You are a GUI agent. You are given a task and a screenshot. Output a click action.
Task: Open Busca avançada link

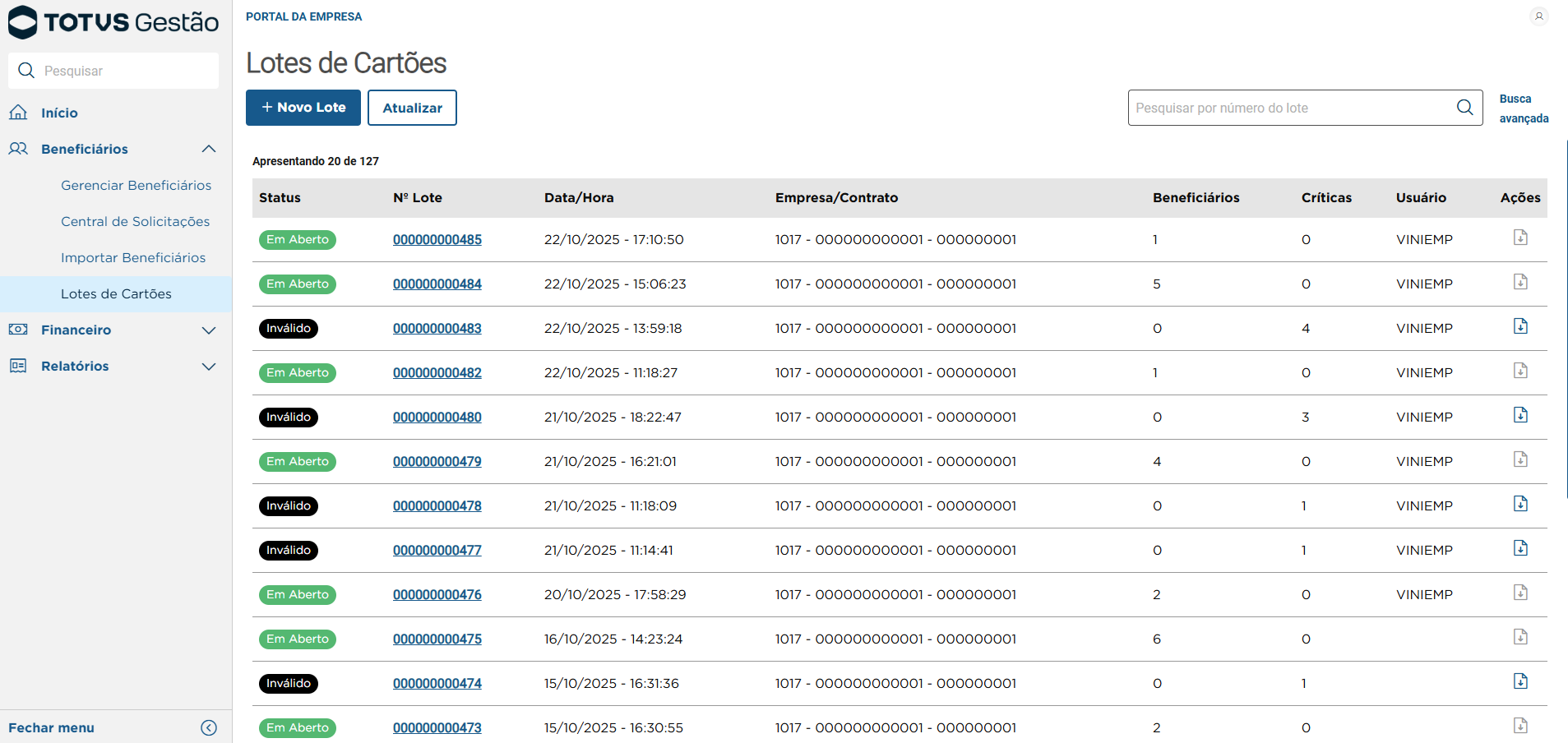coord(1523,108)
